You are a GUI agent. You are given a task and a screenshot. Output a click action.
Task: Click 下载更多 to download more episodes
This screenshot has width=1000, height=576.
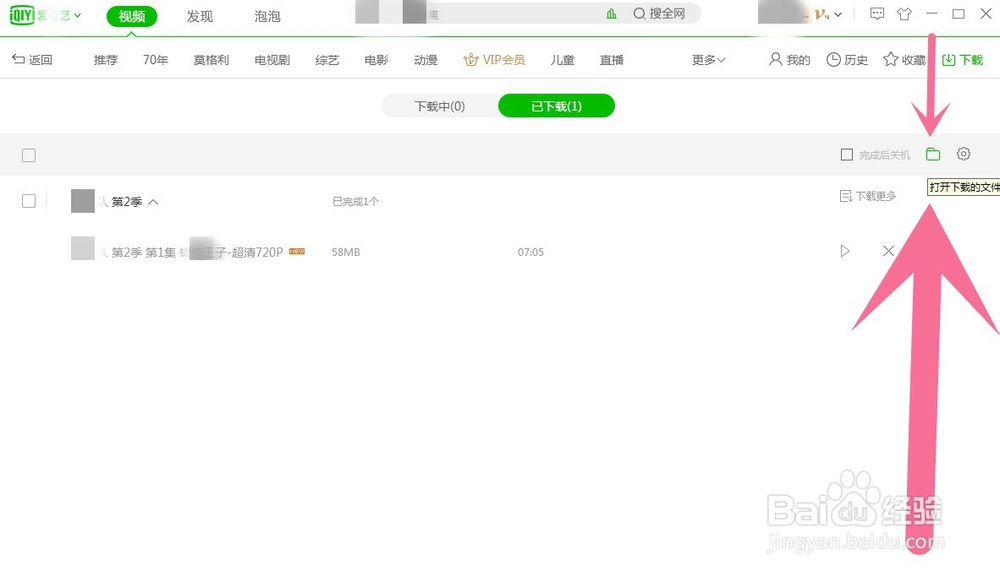[868, 196]
